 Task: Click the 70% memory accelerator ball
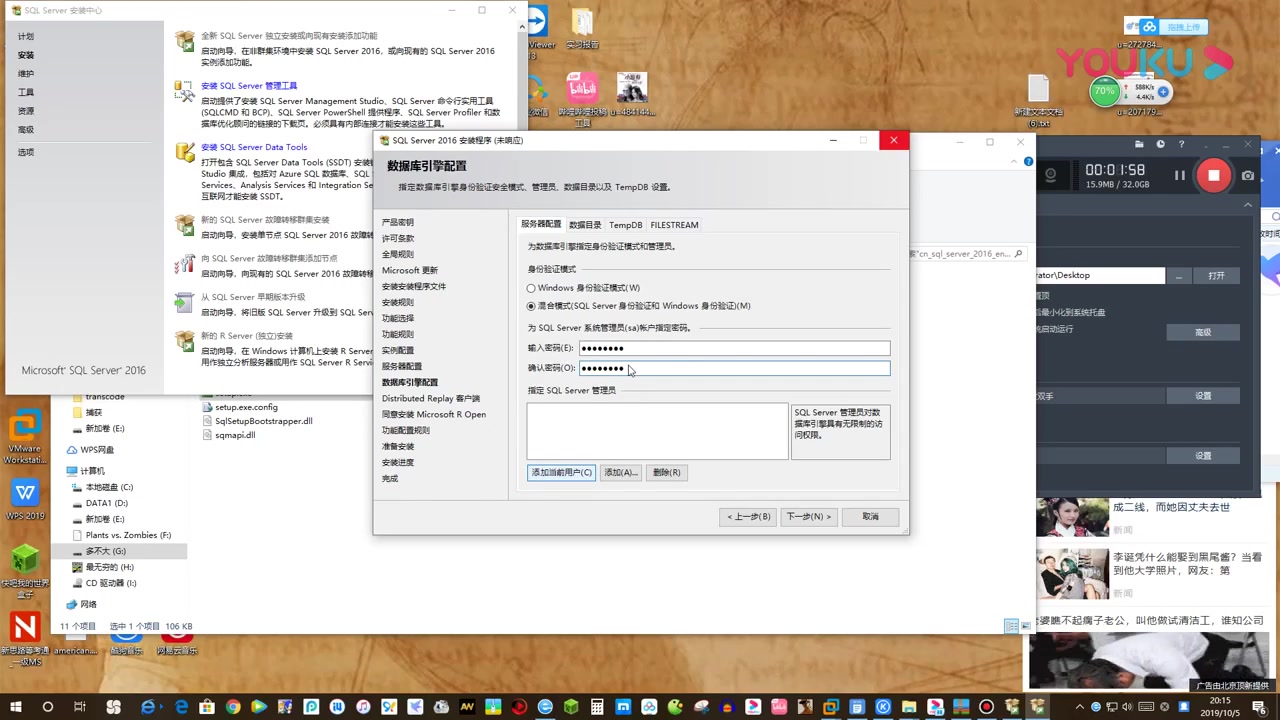pos(1104,91)
